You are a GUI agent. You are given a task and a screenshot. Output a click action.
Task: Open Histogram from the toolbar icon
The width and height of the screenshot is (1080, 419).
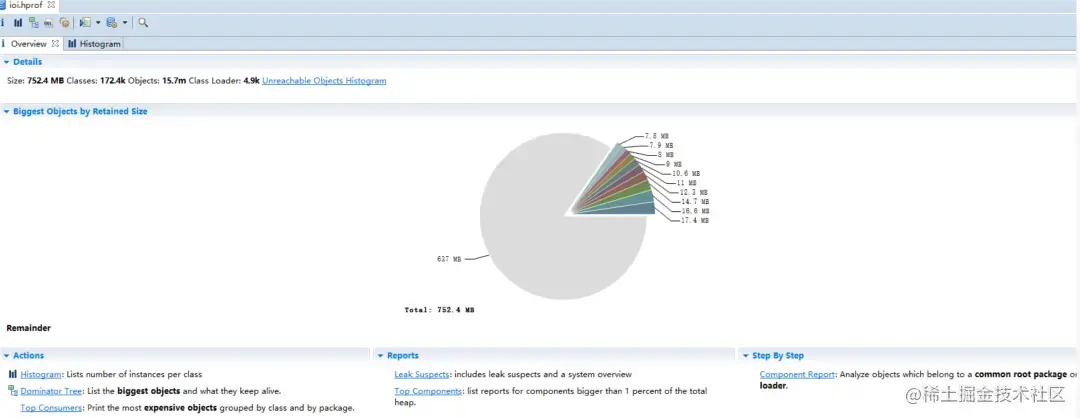19,23
